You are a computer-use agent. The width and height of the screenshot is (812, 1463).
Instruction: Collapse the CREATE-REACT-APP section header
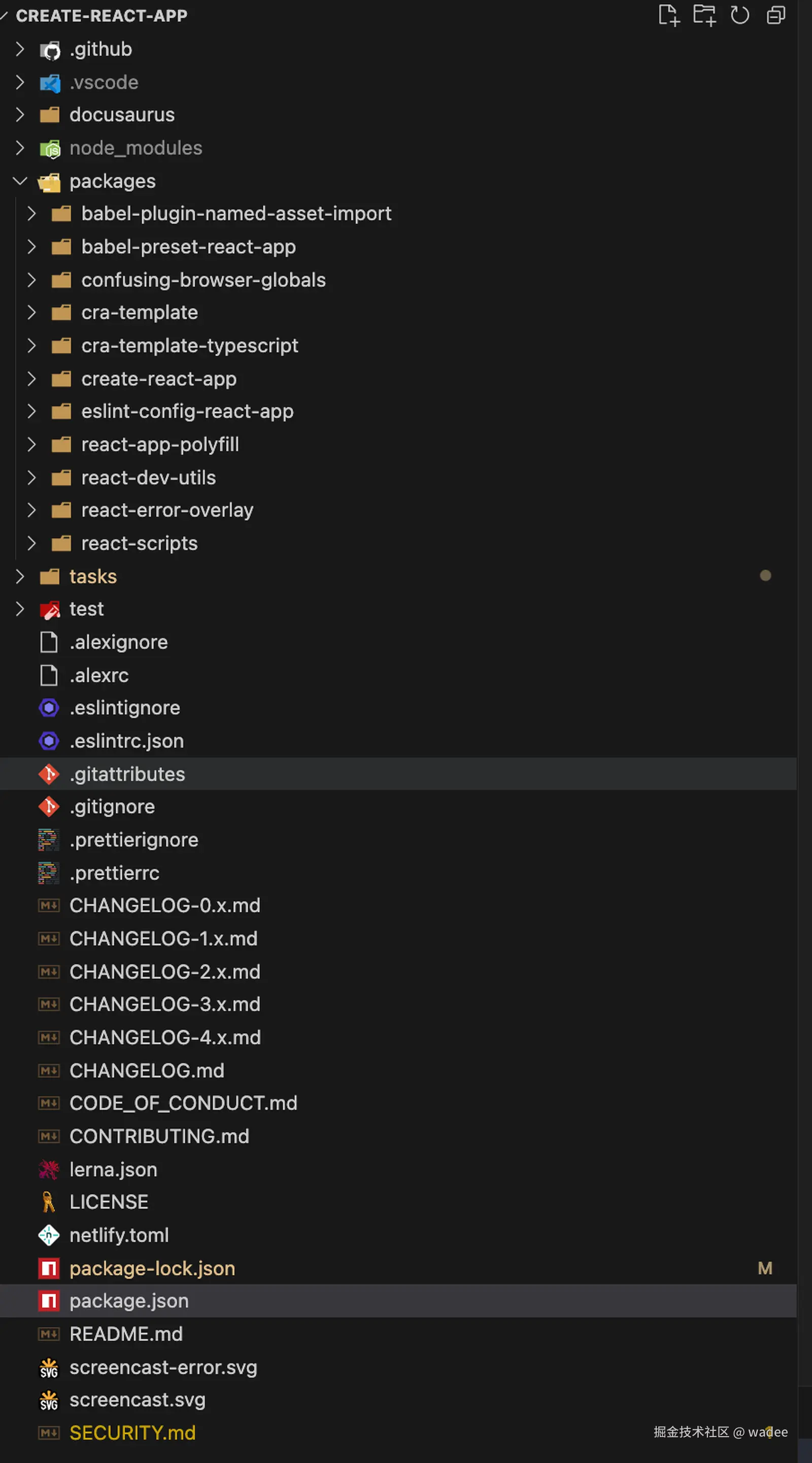101,16
